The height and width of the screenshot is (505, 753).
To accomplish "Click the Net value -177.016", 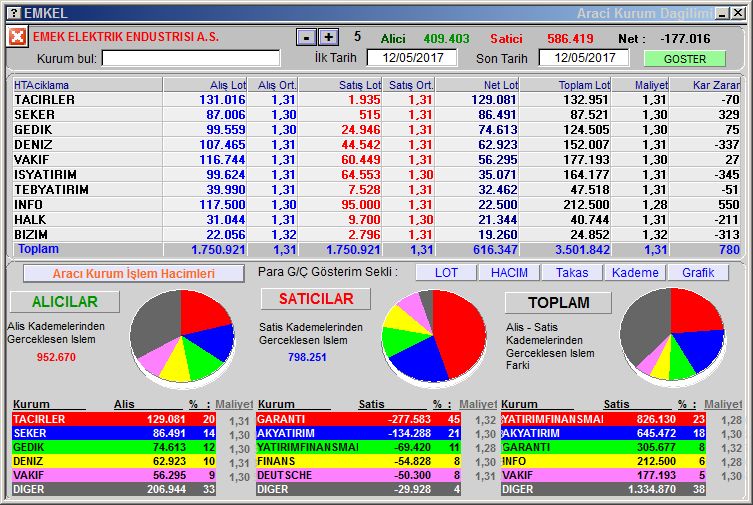I will pos(685,38).
